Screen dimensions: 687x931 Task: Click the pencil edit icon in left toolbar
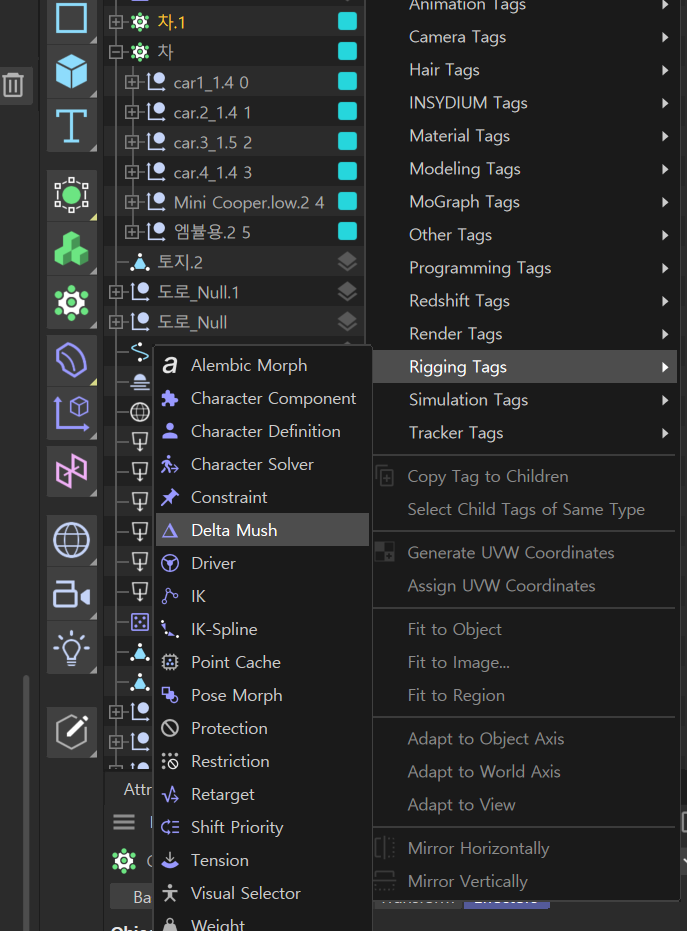[72, 732]
